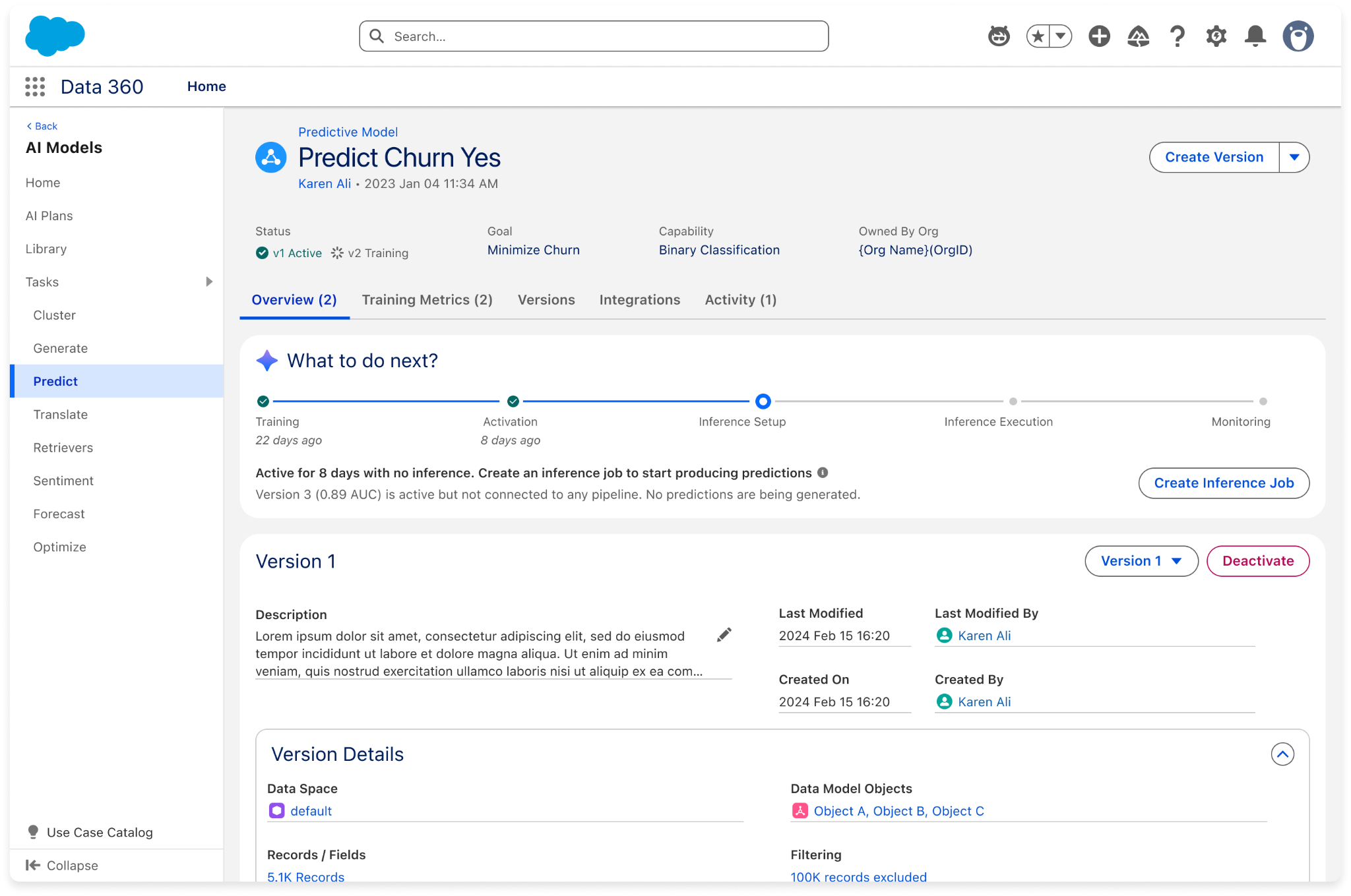Click the Last Modified By user avatar

(944, 636)
